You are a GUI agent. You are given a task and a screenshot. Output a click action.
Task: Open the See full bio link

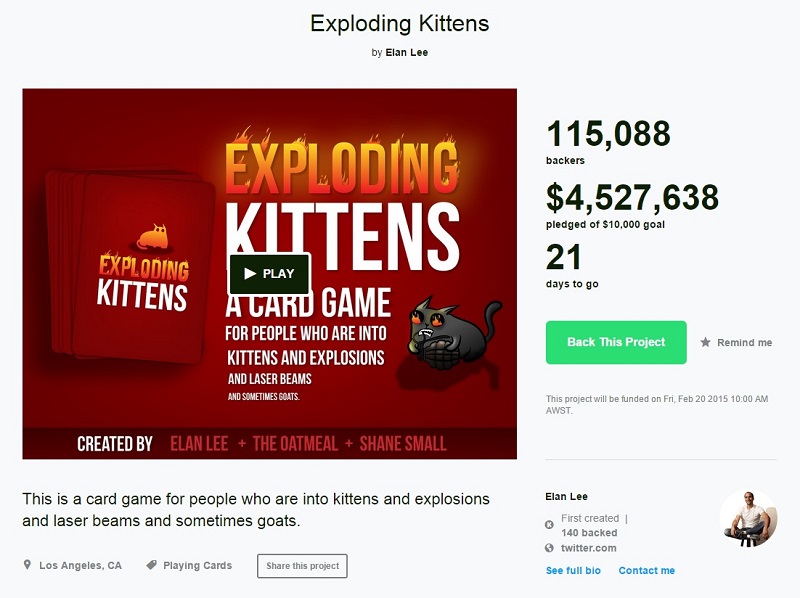pyautogui.click(x=573, y=570)
